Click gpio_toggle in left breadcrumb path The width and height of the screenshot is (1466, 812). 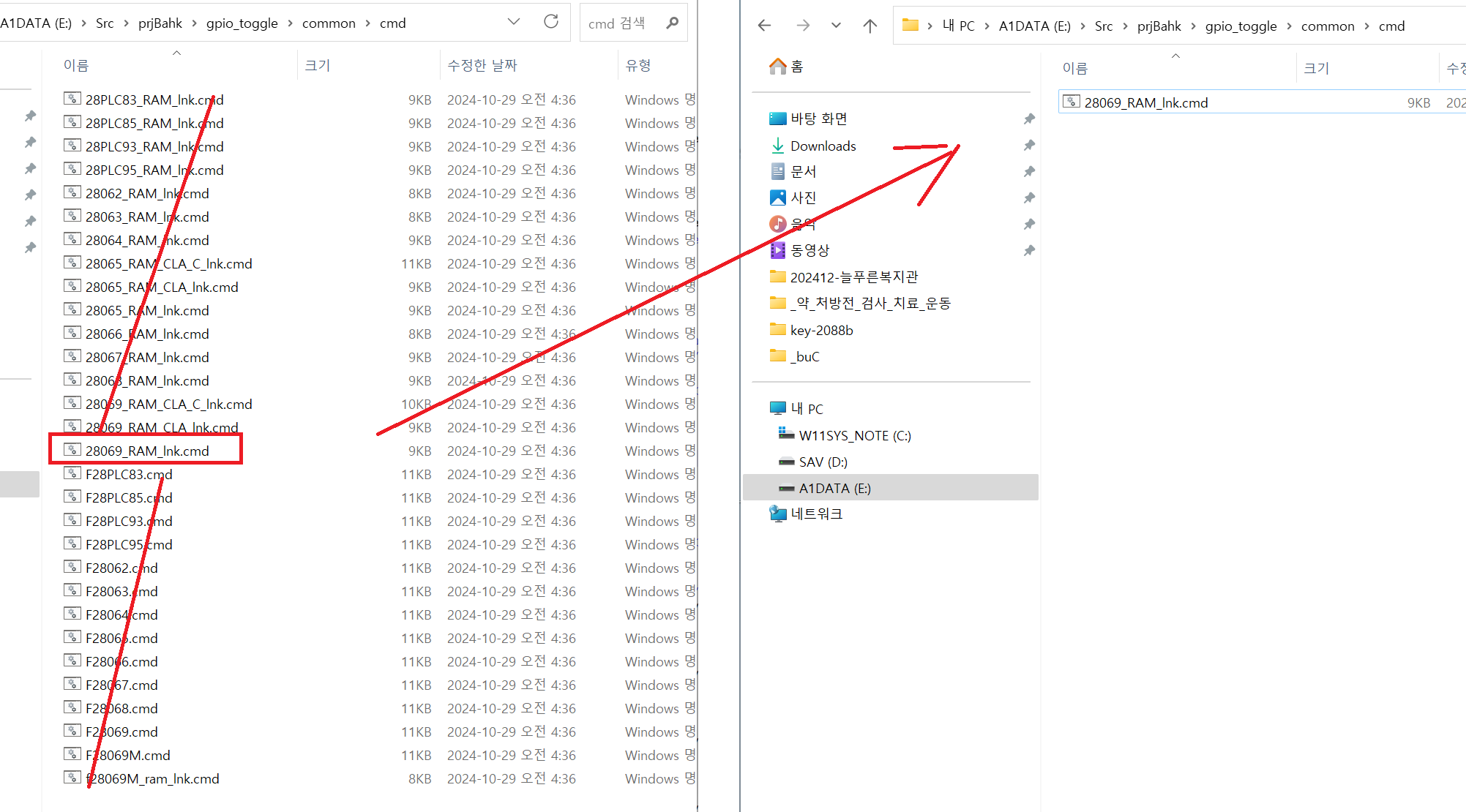point(242,23)
